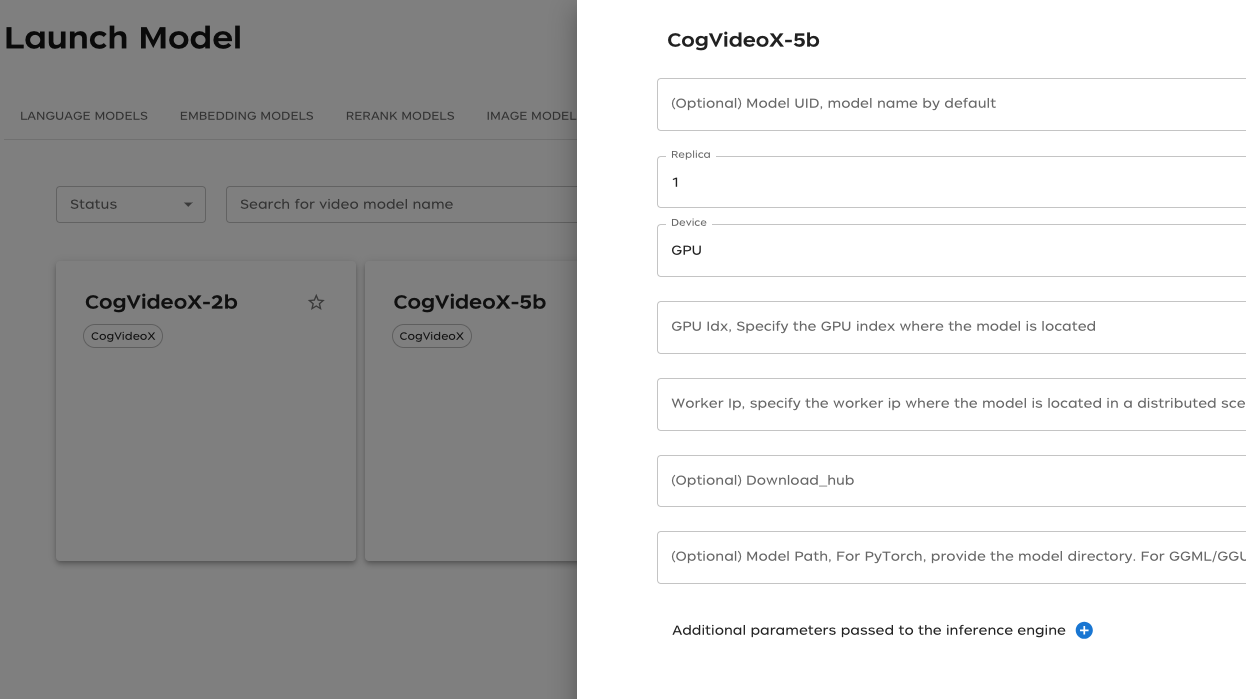1246x699 pixels.
Task: Switch to Embedding Models tab
Action: [247, 116]
